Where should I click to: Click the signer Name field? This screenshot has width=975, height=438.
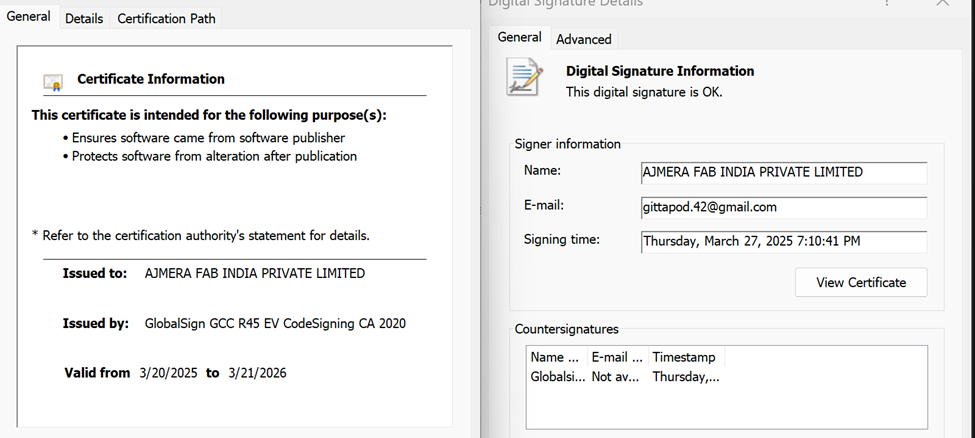(x=783, y=172)
